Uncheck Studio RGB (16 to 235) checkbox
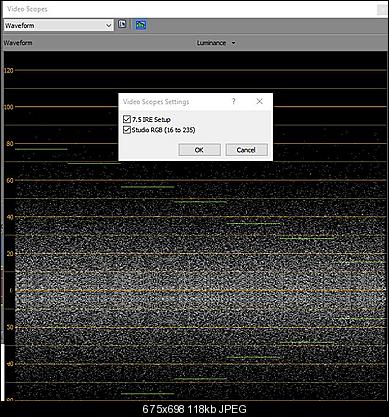Viewport: 389px width, 417px height. click(127, 130)
